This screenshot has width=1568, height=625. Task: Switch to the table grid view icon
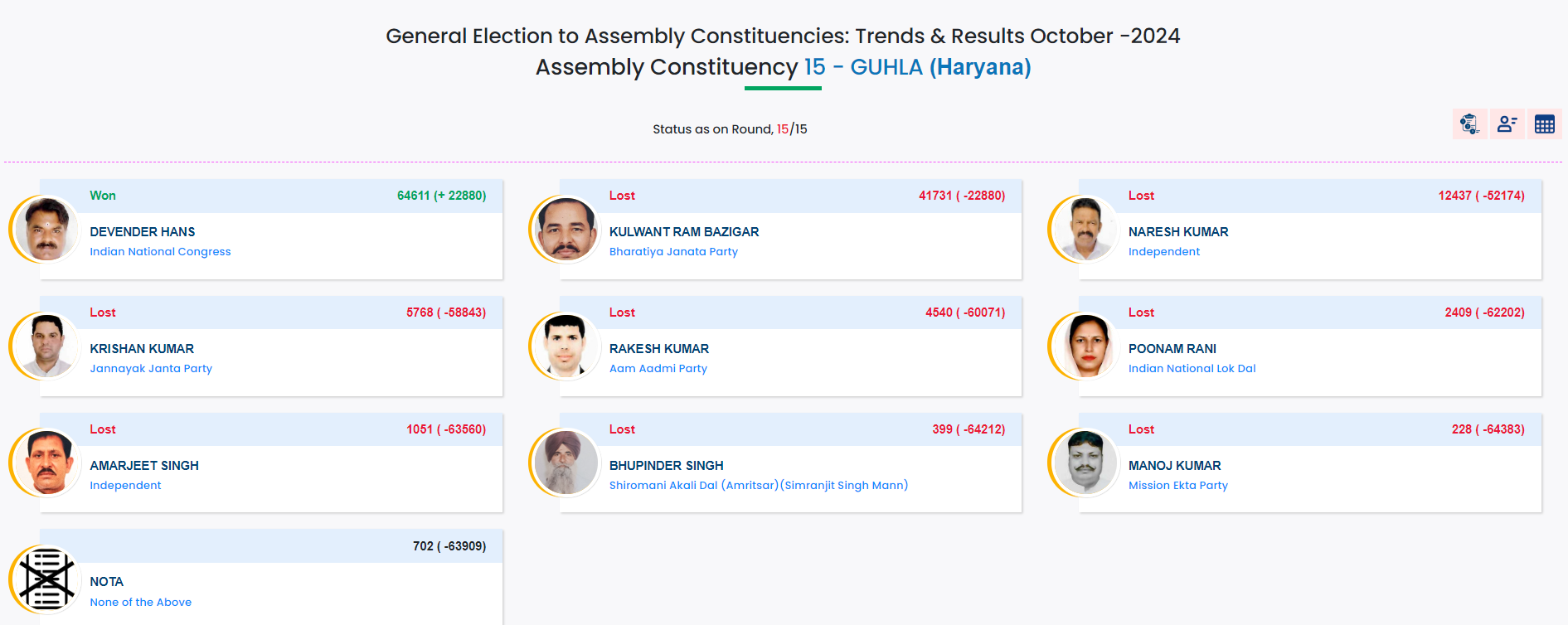1544,124
